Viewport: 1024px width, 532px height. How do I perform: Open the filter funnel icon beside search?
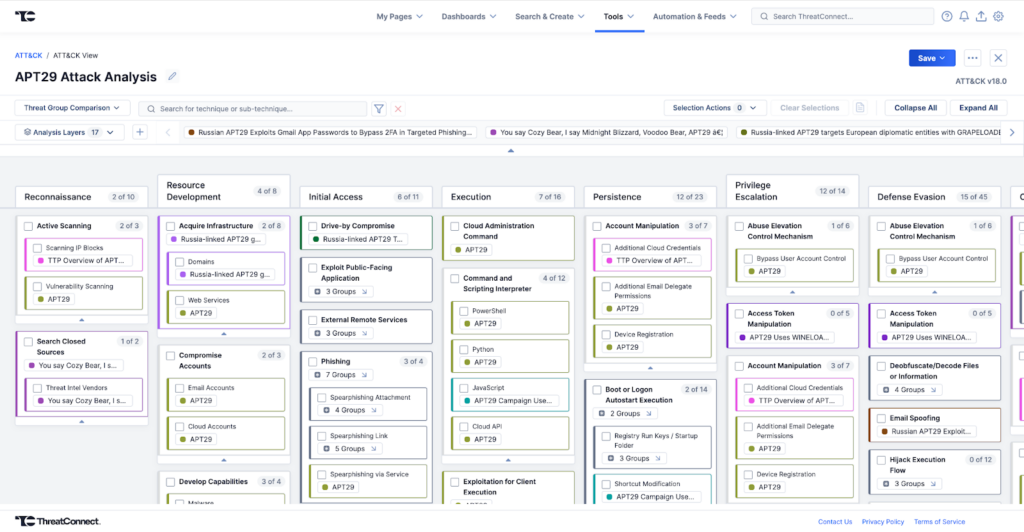point(379,108)
